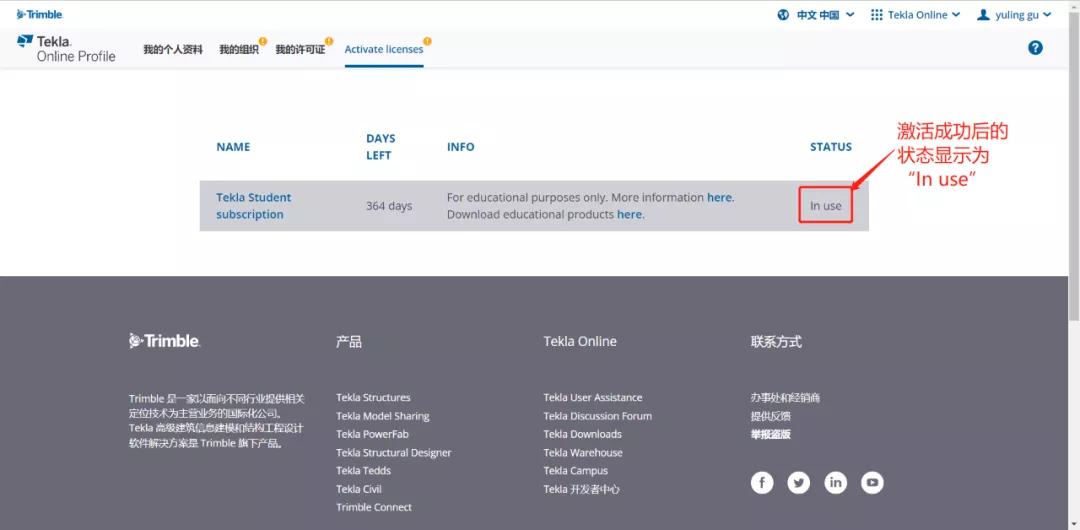Open the Tekla Campus link

tap(576, 471)
